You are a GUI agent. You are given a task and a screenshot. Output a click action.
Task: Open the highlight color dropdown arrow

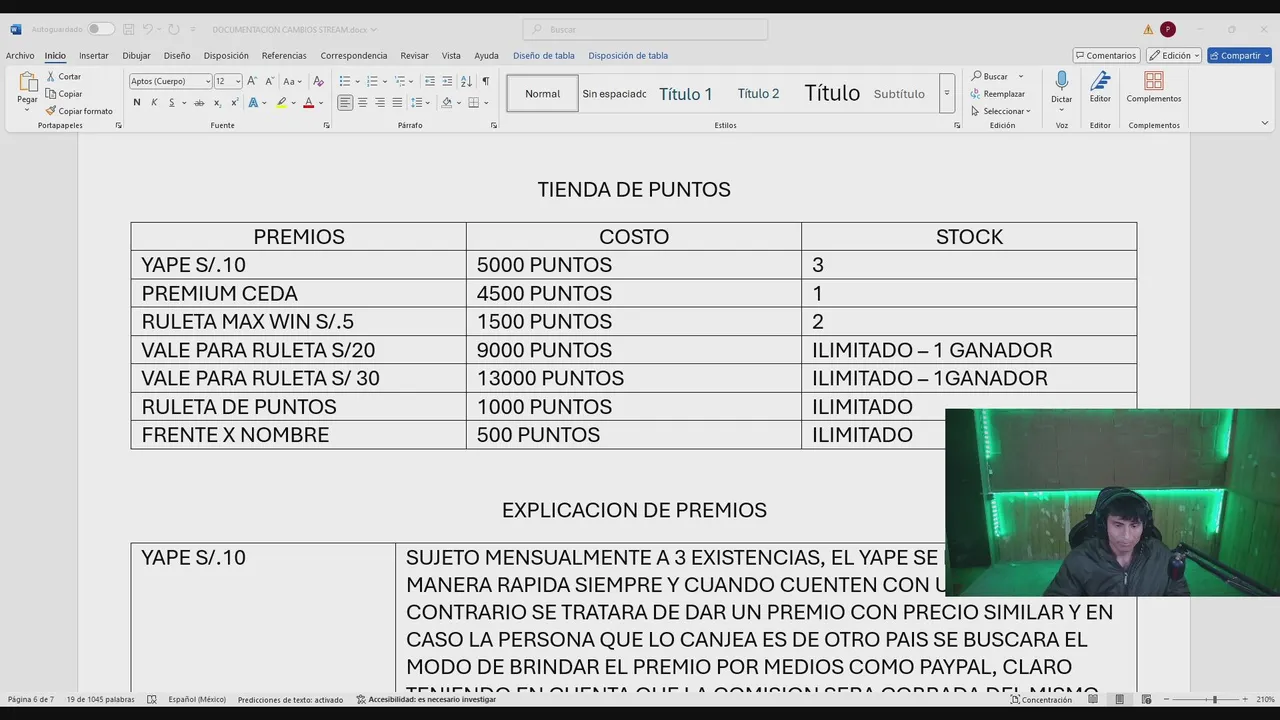[x=293, y=102]
